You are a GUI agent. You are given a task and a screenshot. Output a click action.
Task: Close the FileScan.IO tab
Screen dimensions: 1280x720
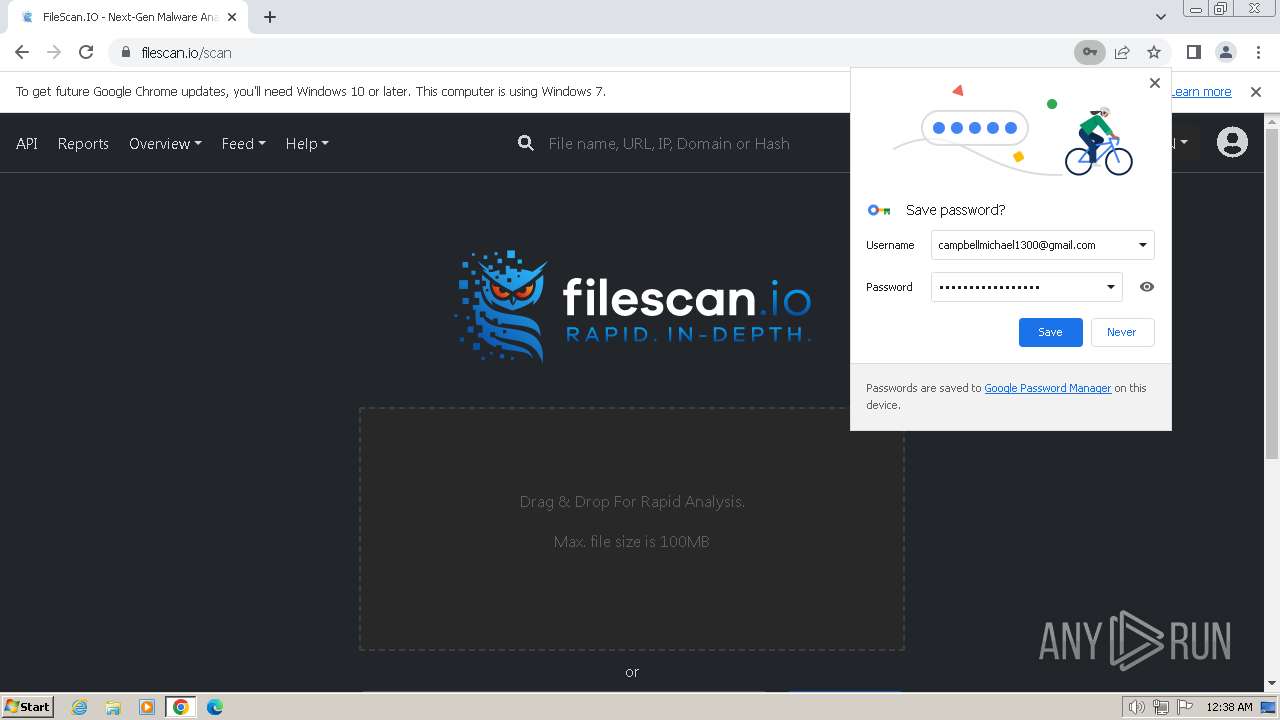pyautogui.click(x=232, y=17)
